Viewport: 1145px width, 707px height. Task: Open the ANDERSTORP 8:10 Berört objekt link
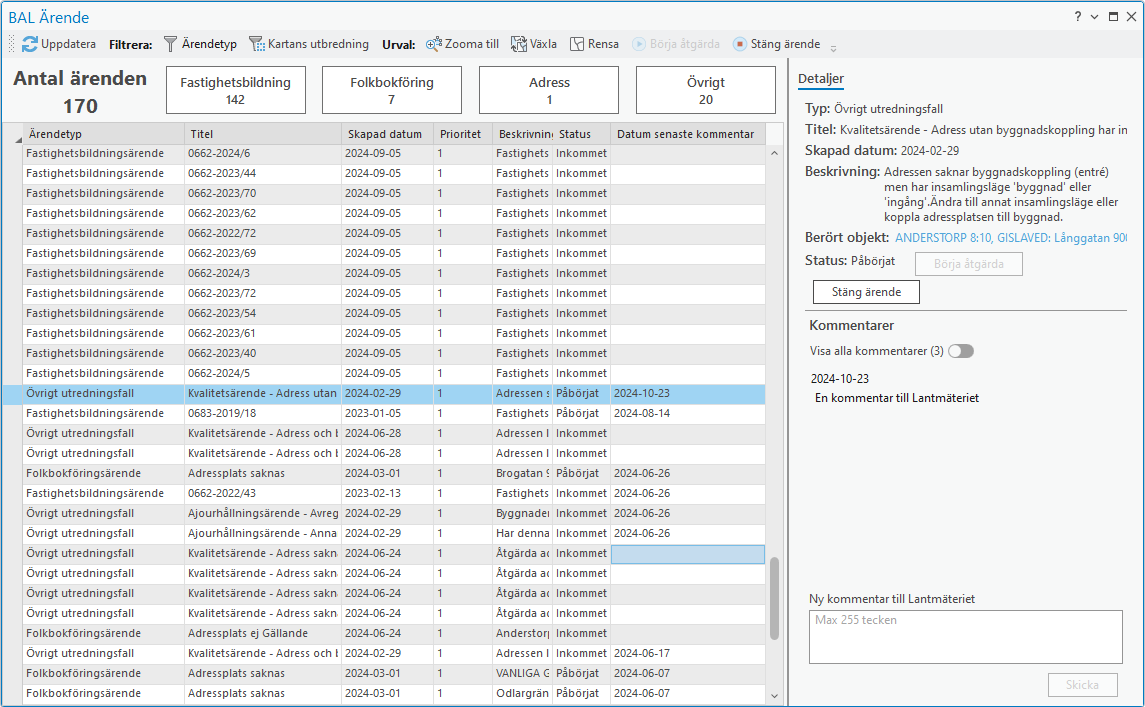[1010, 238]
